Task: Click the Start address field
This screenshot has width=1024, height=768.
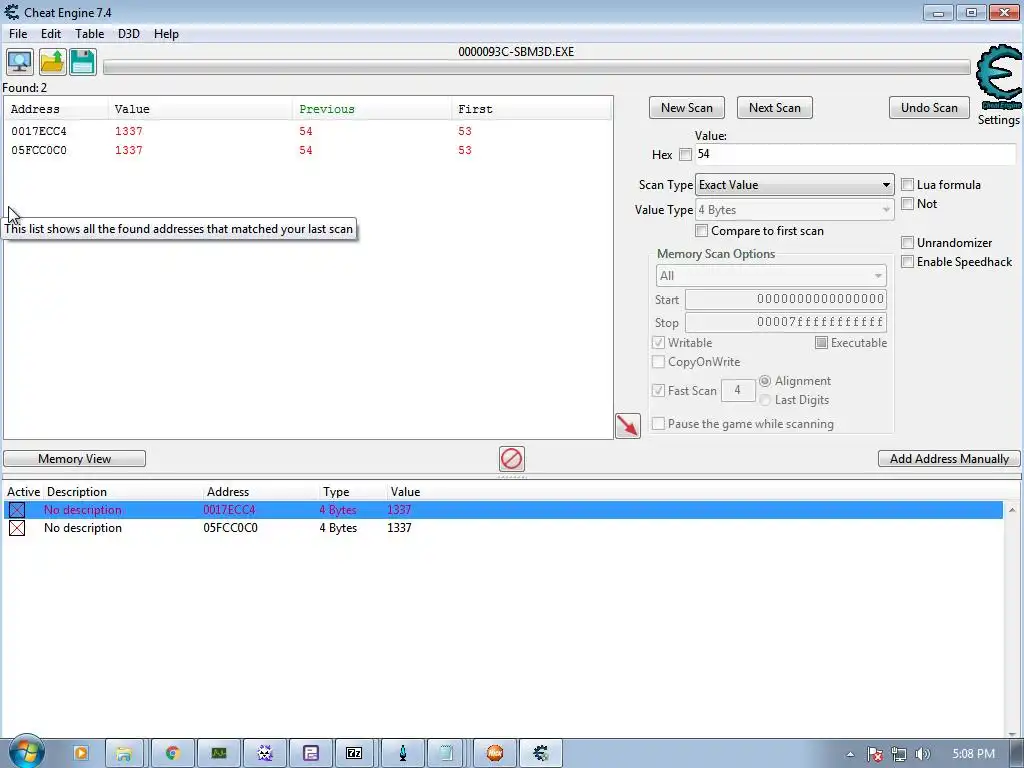Action: tap(786, 299)
